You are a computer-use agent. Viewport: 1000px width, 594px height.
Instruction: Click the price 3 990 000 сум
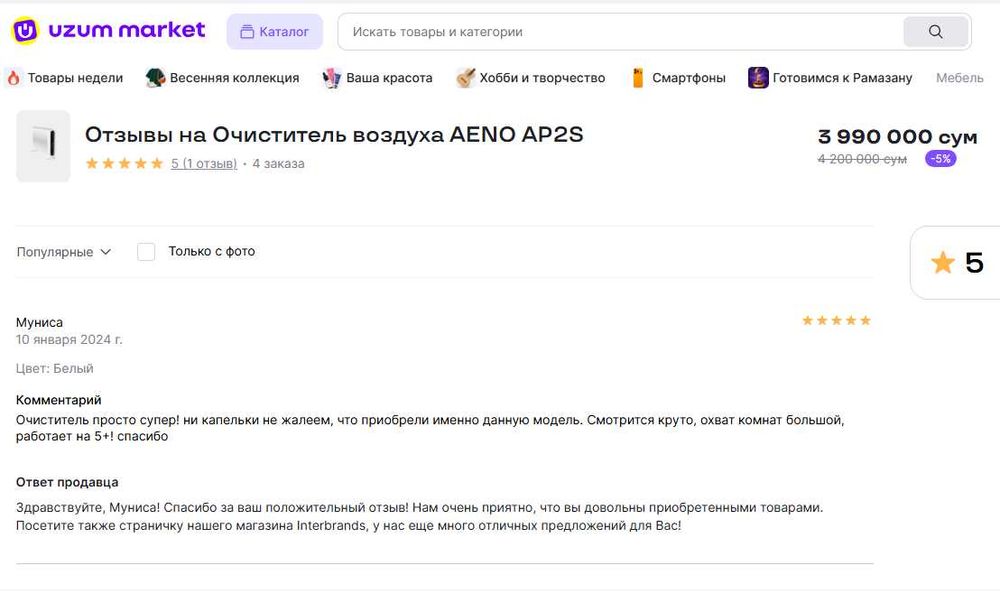click(897, 137)
